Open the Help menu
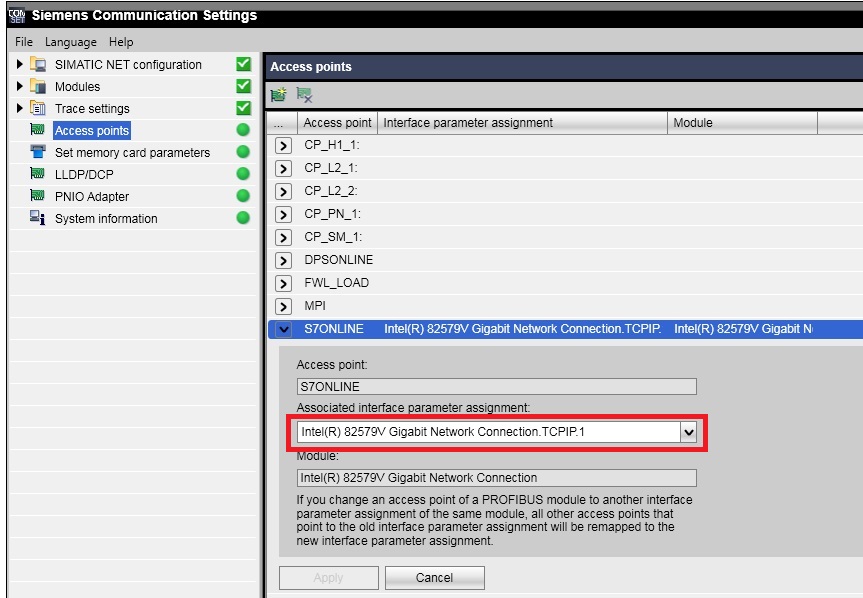863x598 pixels. 121,42
